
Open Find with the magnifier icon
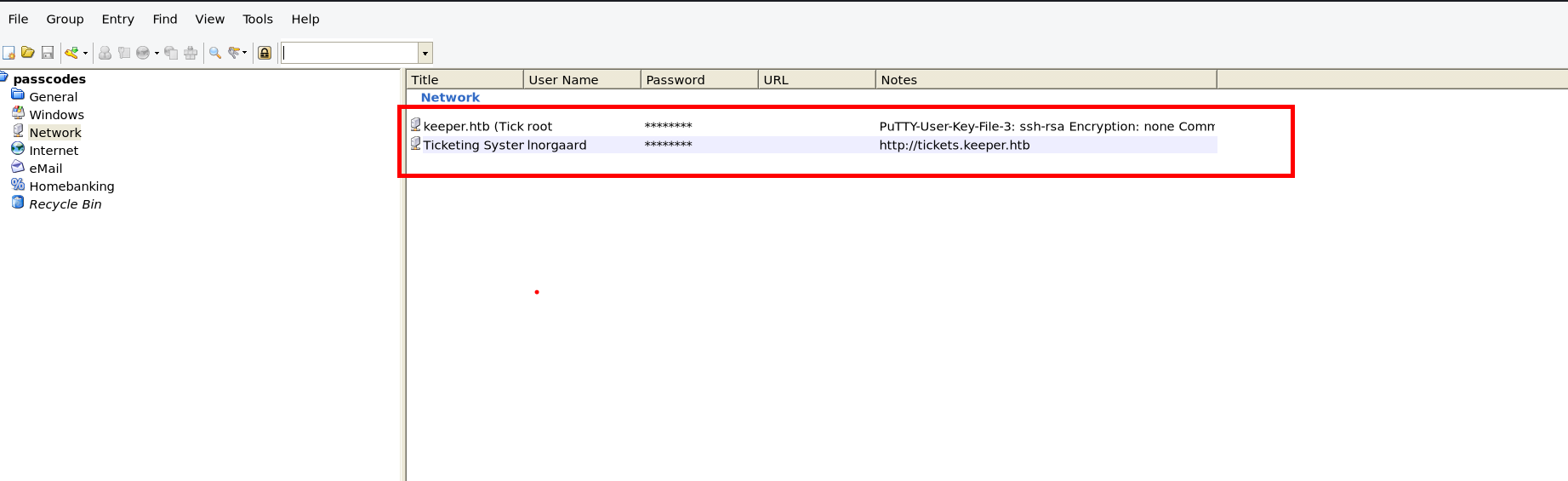point(215,53)
